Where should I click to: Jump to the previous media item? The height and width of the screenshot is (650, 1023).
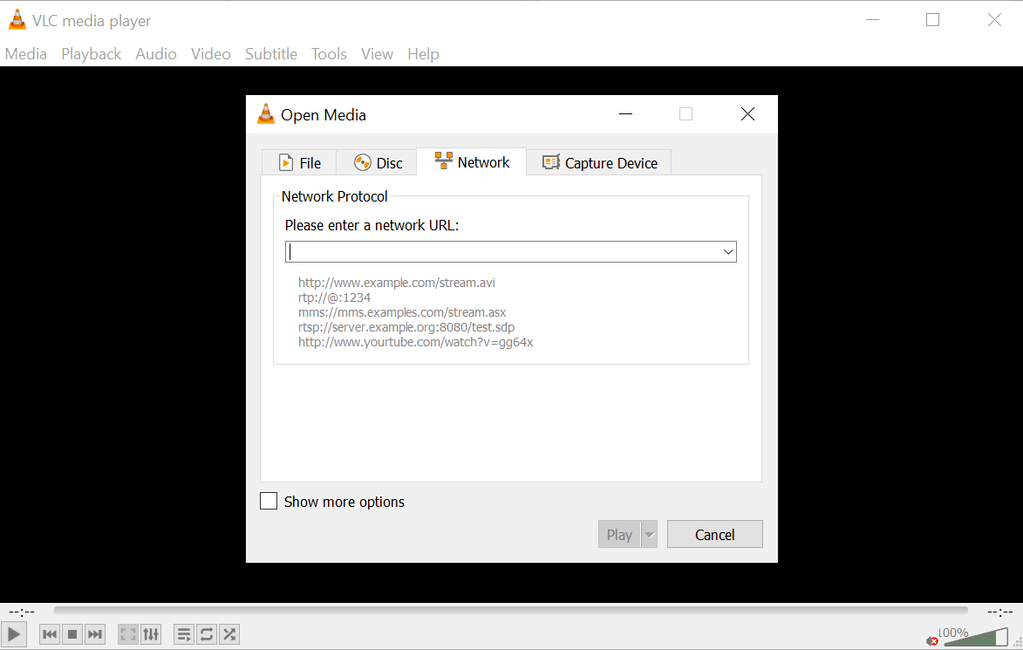pos(48,633)
